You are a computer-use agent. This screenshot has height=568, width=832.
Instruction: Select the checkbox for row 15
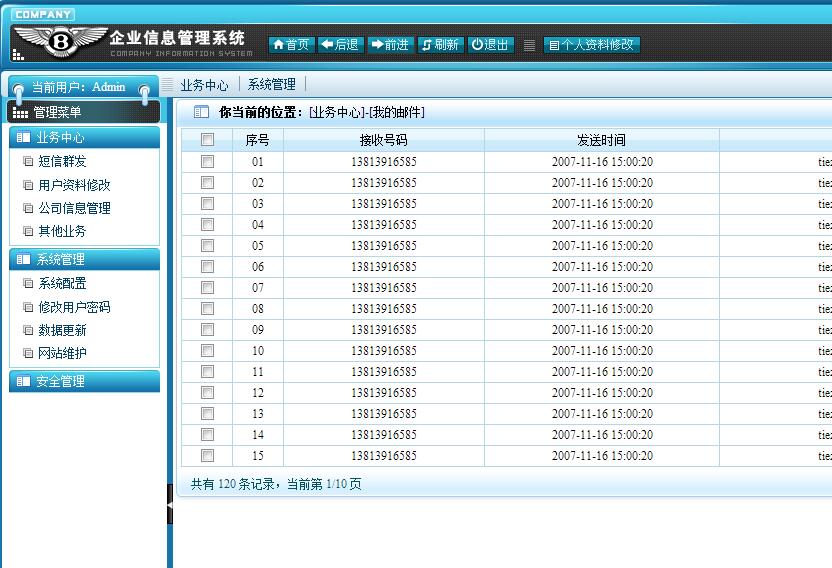point(207,455)
